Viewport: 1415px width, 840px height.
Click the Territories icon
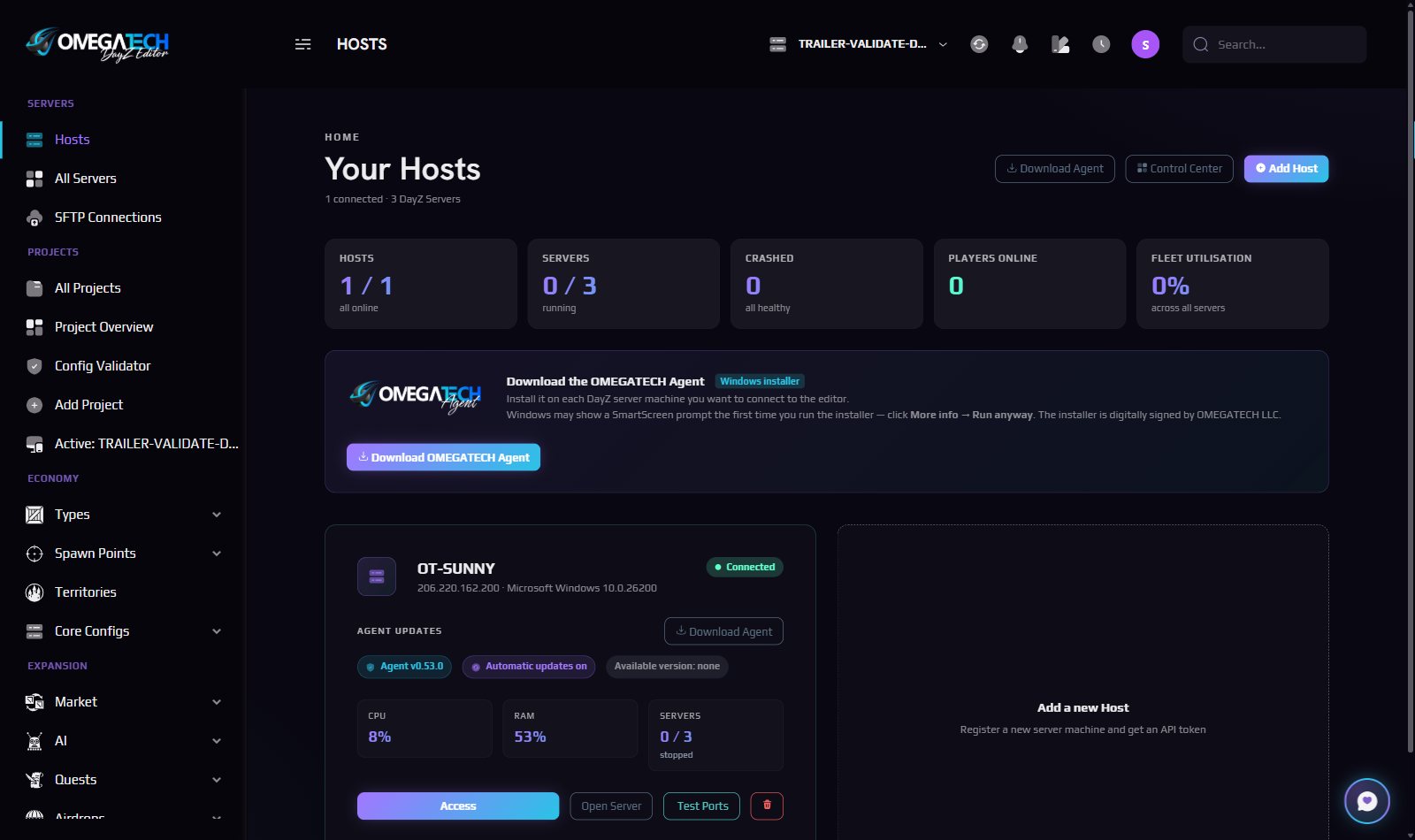[x=34, y=592]
